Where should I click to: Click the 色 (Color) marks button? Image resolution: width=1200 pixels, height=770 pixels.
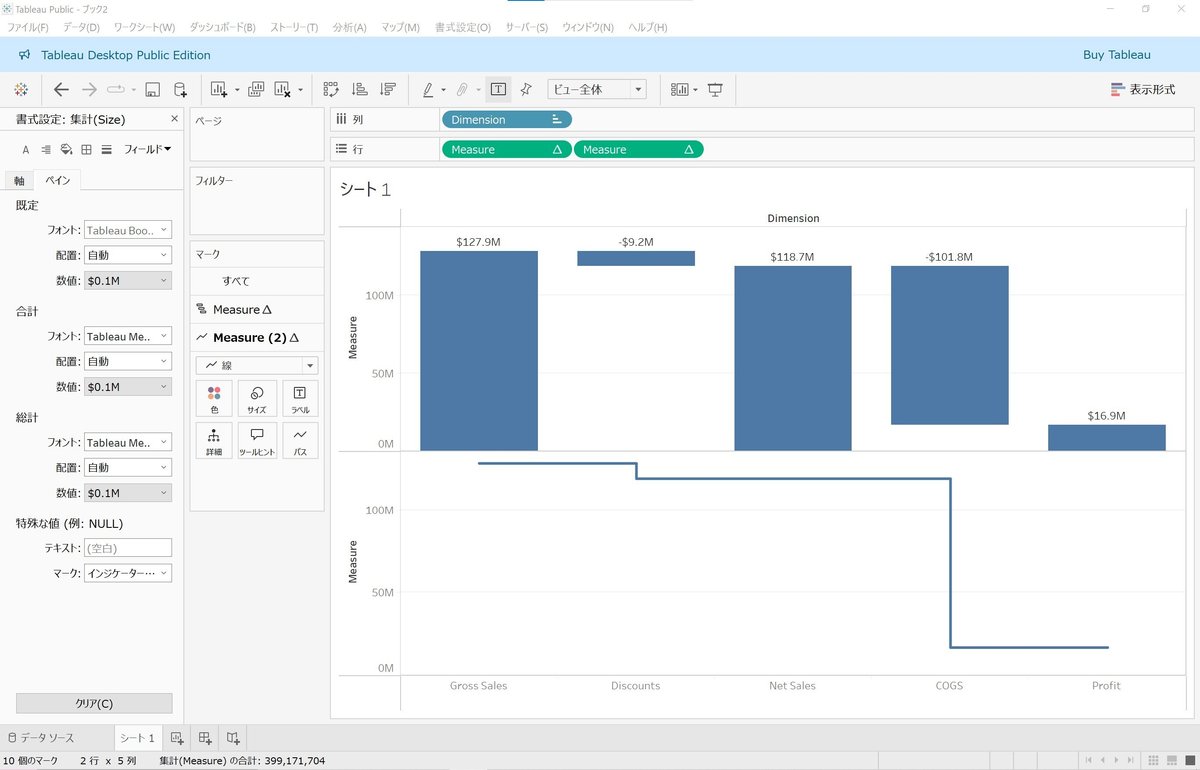click(214, 398)
